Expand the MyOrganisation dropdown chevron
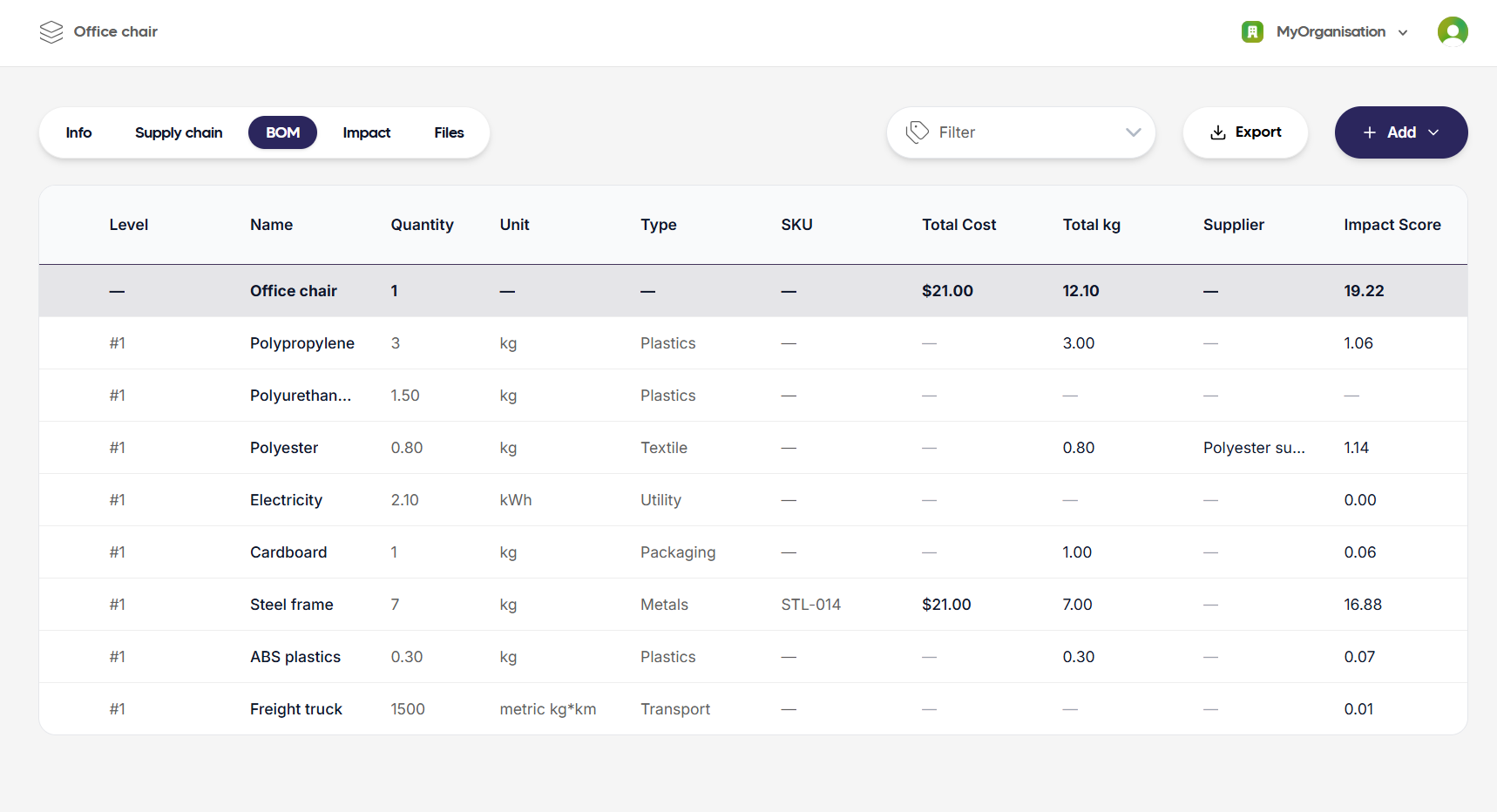Viewport: 1497px width, 812px height. pos(1403,33)
